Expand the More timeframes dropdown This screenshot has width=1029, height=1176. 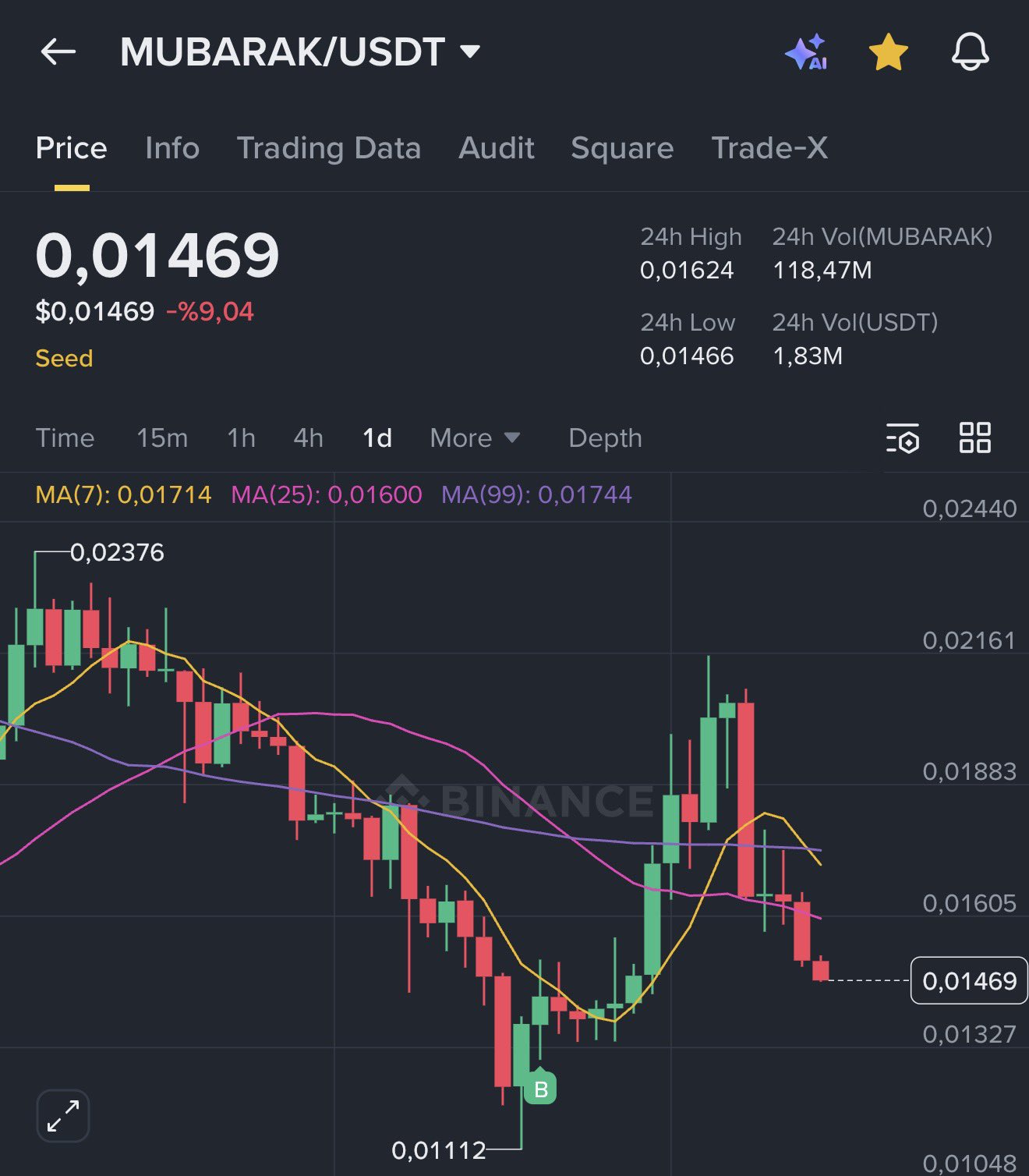pyautogui.click(x=474, y=438)
